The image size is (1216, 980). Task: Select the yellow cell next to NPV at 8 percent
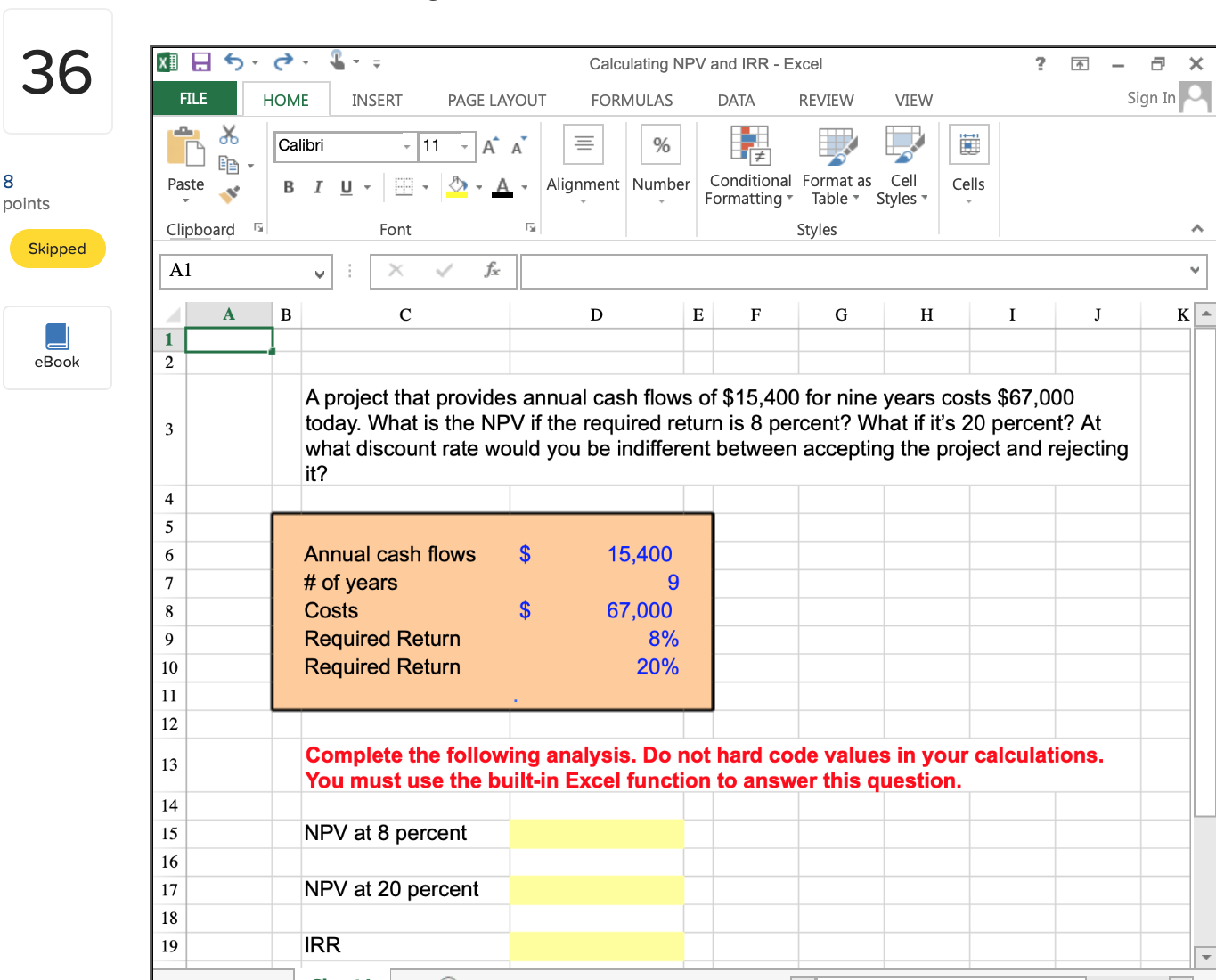(596, 833)
